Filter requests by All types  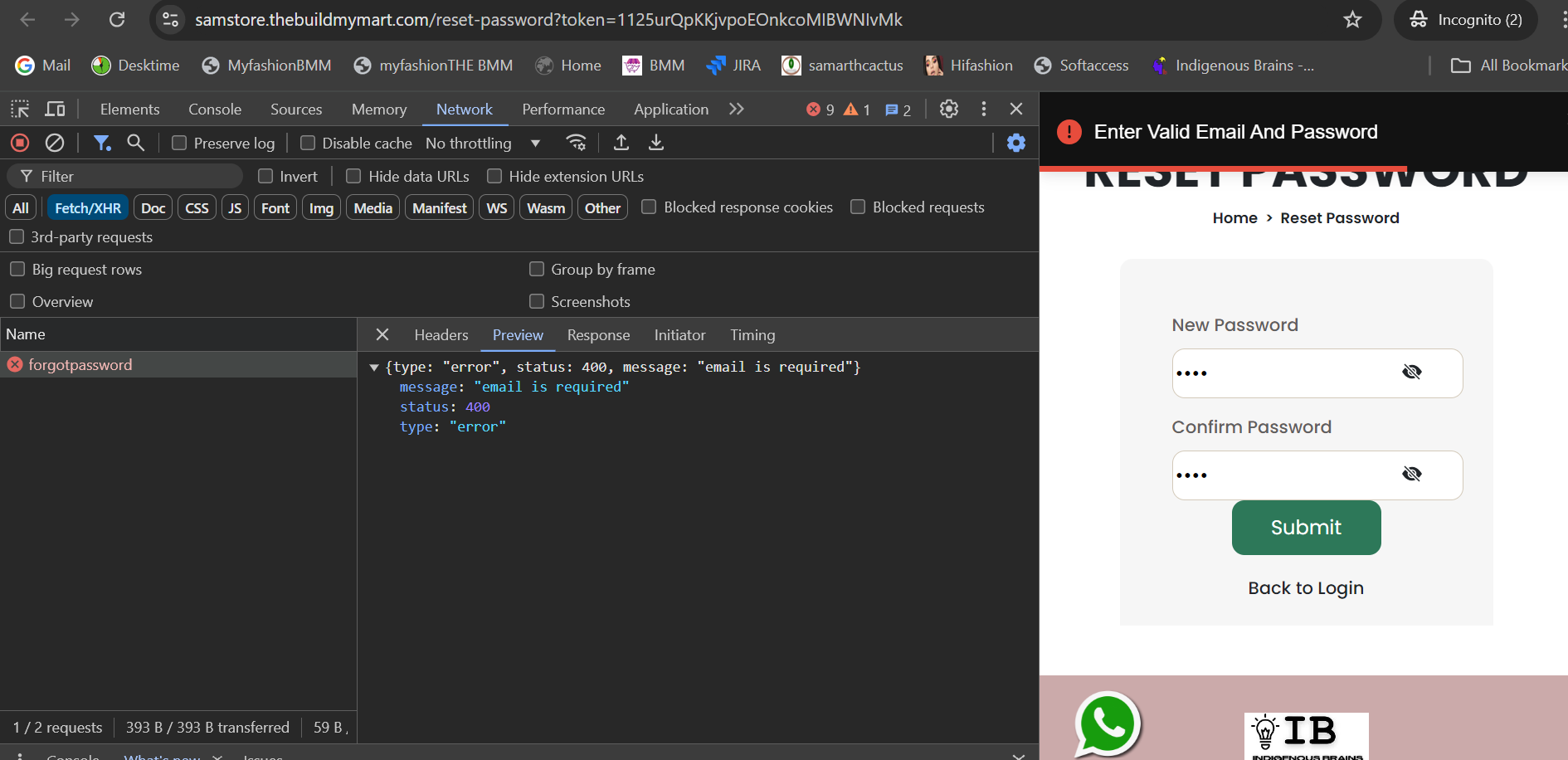tap(21, 207)
